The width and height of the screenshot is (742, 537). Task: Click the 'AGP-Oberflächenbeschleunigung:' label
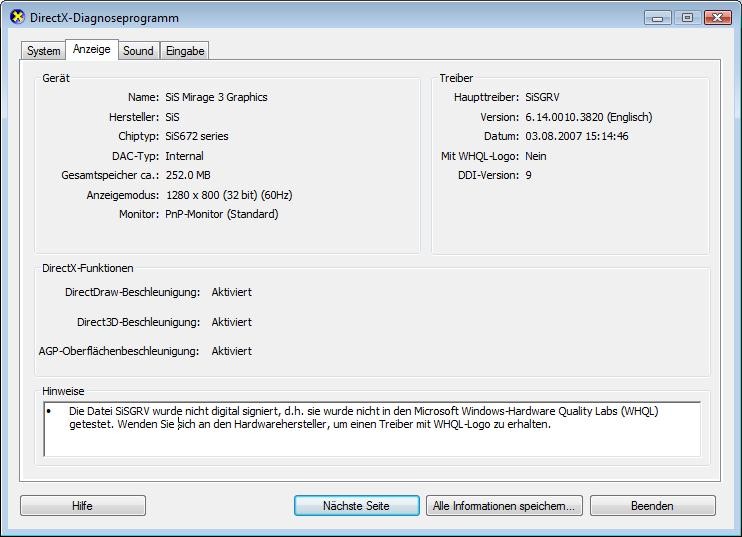(x=119, y=352)
